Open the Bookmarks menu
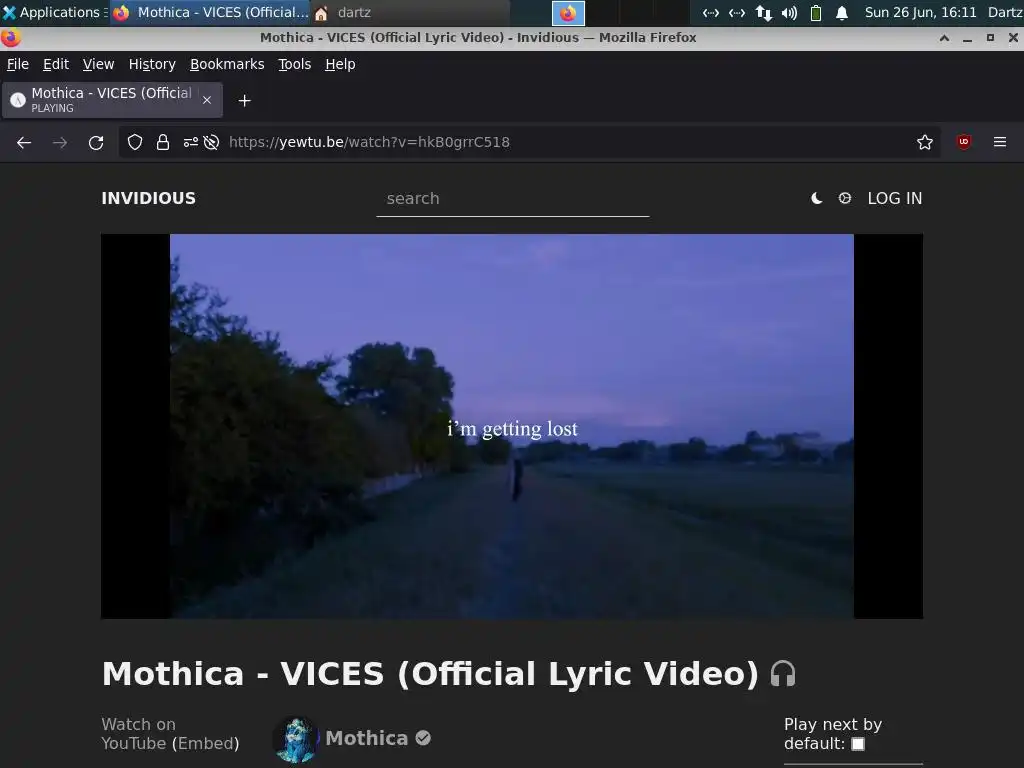Screen dimensions: 1024x768 coord(227,64)
